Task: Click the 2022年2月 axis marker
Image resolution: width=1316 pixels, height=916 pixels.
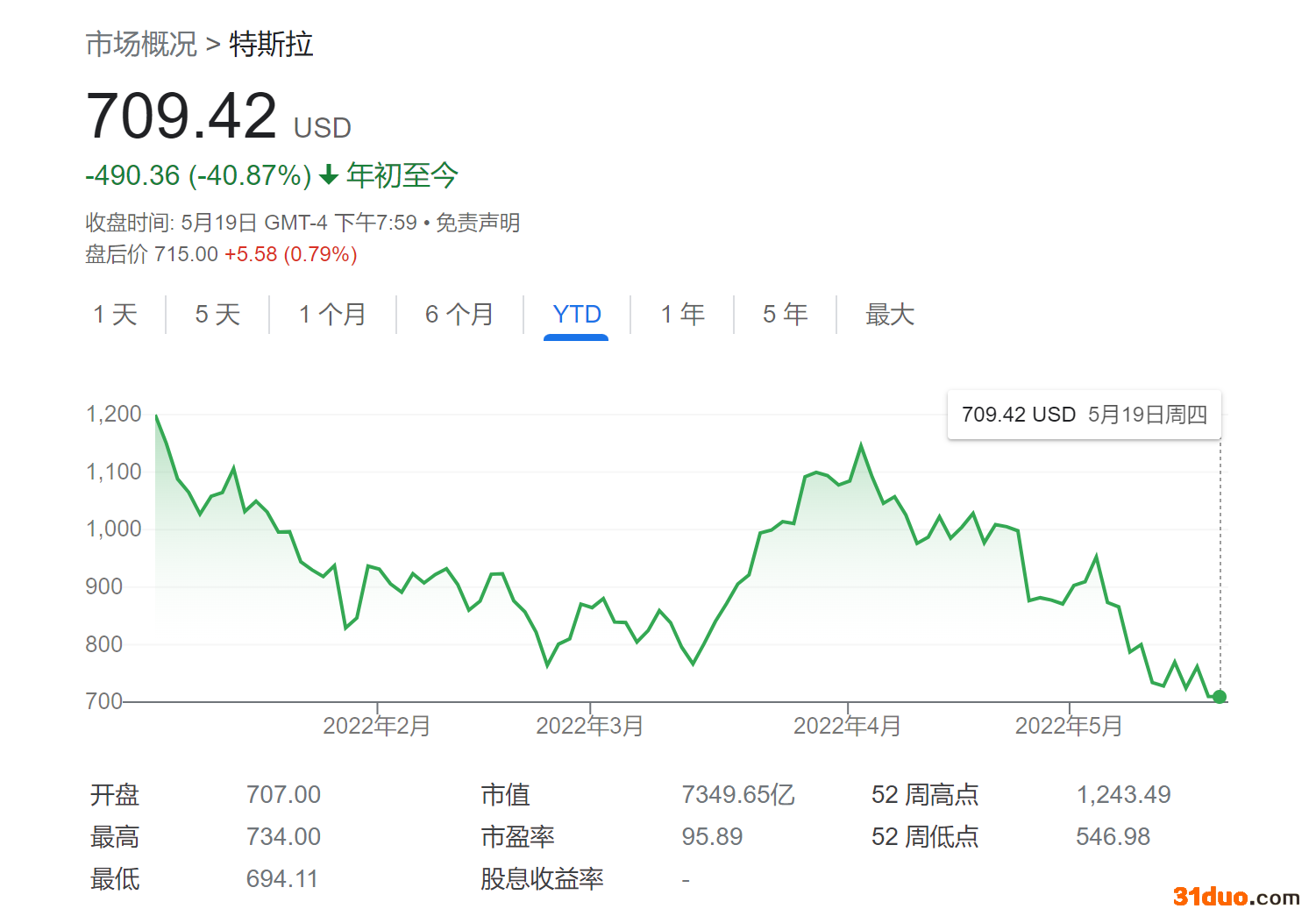Action: point(377,726)
